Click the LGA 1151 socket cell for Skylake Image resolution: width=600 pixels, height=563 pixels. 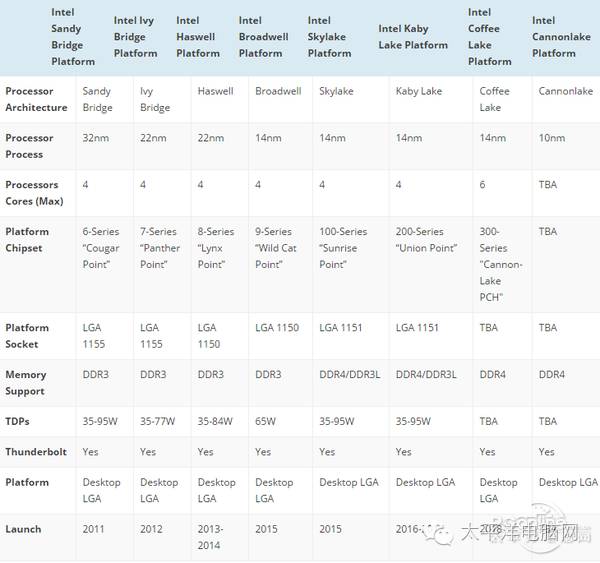[341, 328]
